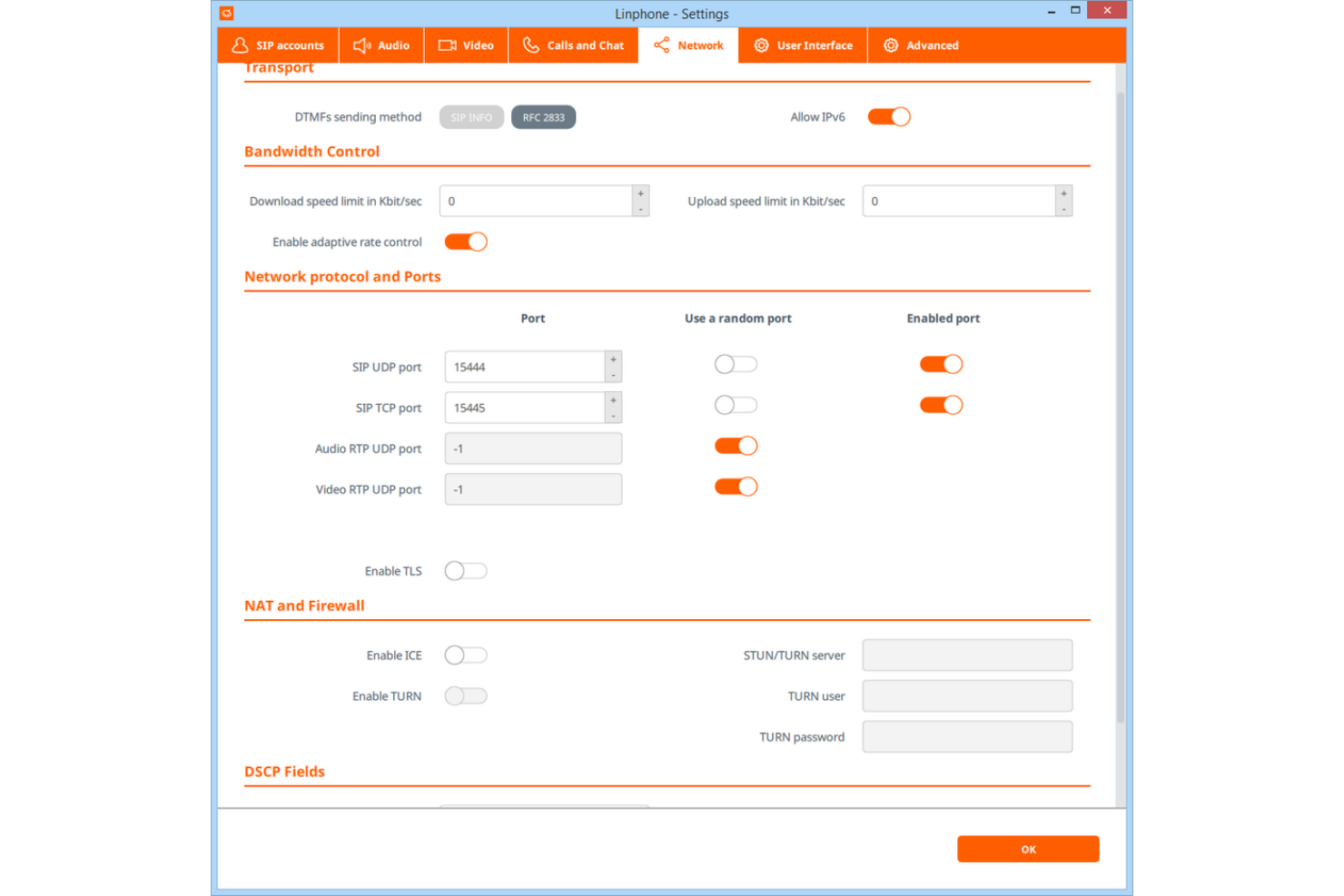Enable random port for SIP UDP
Image resolution: width=1344 pixels, height=896 pixels.
click(x=736, y=364)
